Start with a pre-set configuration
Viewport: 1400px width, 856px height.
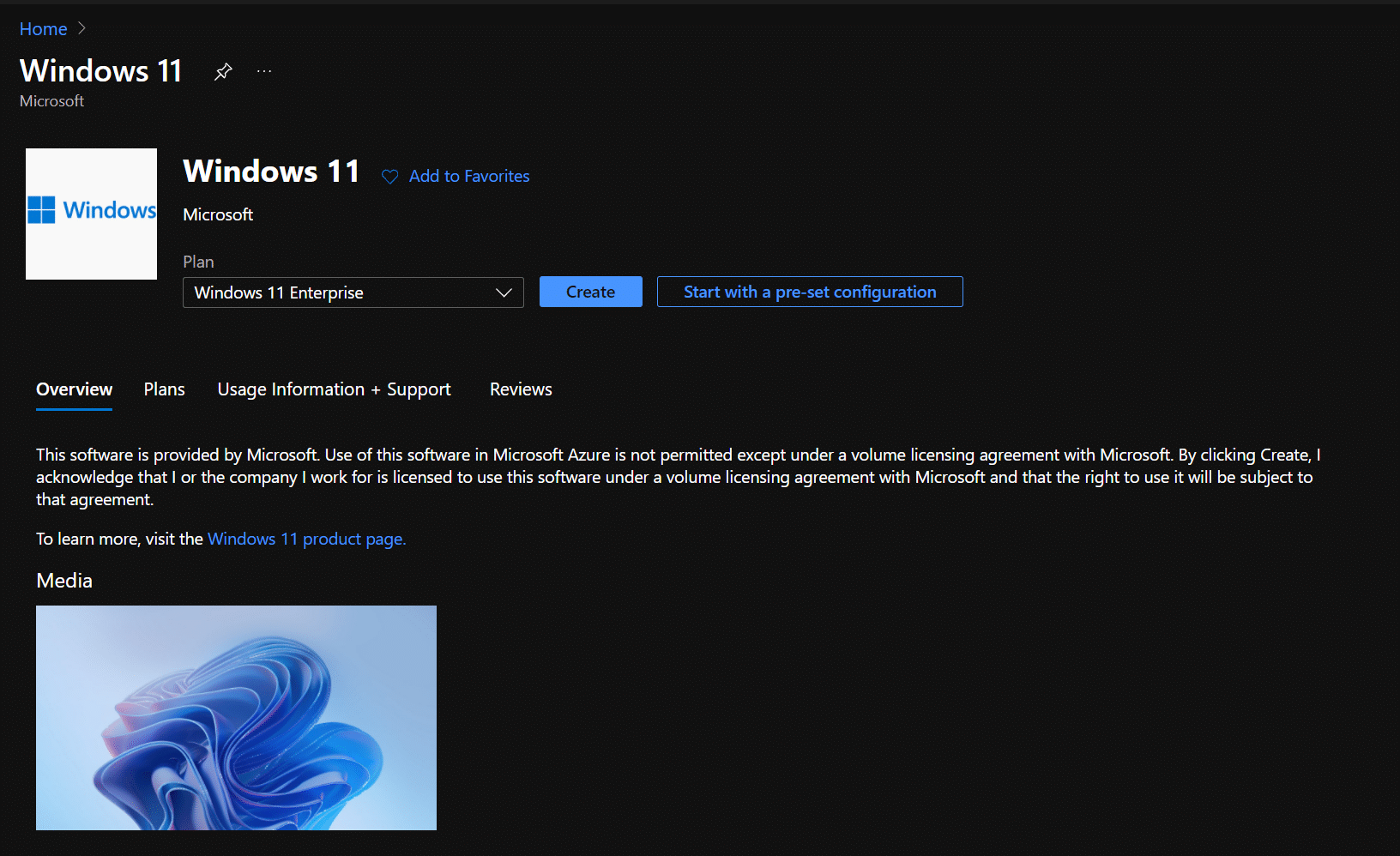click(x=810, y=292)
